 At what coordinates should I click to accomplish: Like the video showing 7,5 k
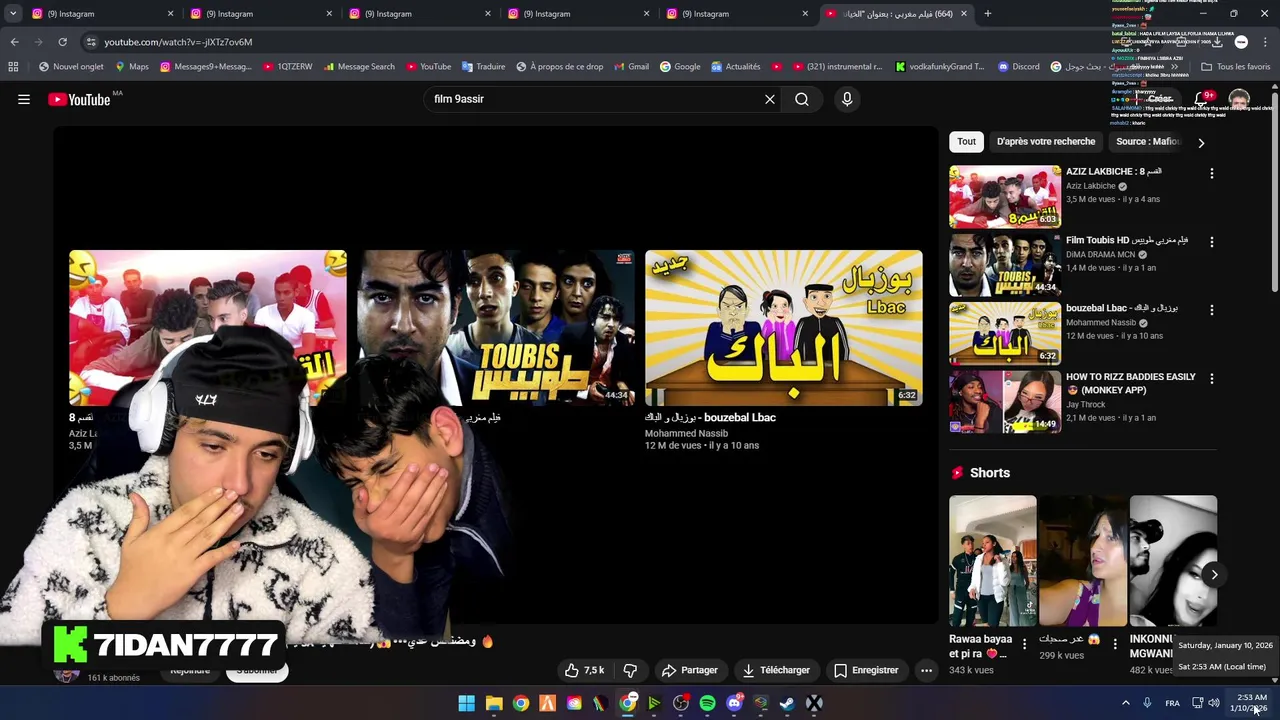tap(584, 670)
